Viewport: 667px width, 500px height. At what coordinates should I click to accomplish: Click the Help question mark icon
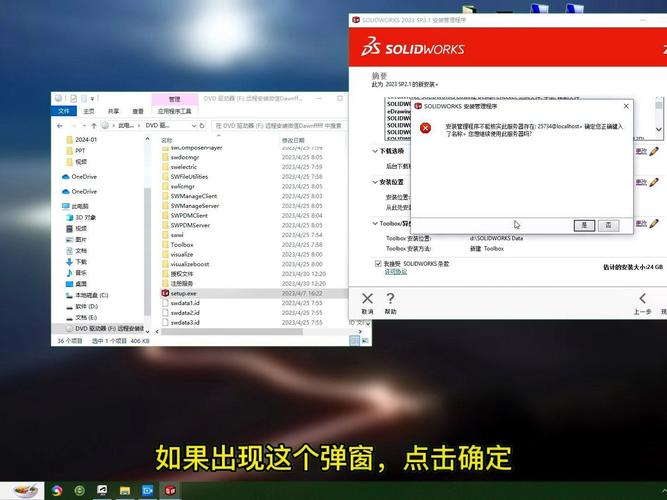tap(390, 299)
